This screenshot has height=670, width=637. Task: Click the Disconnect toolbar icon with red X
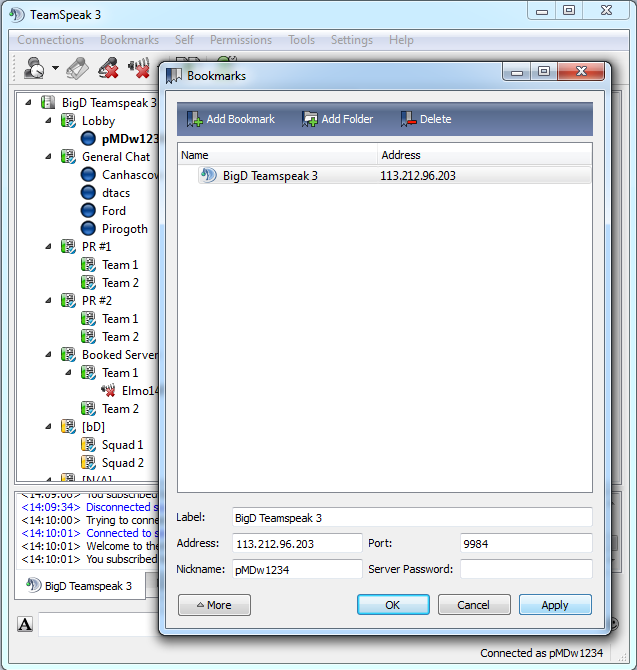coord(108,68)
